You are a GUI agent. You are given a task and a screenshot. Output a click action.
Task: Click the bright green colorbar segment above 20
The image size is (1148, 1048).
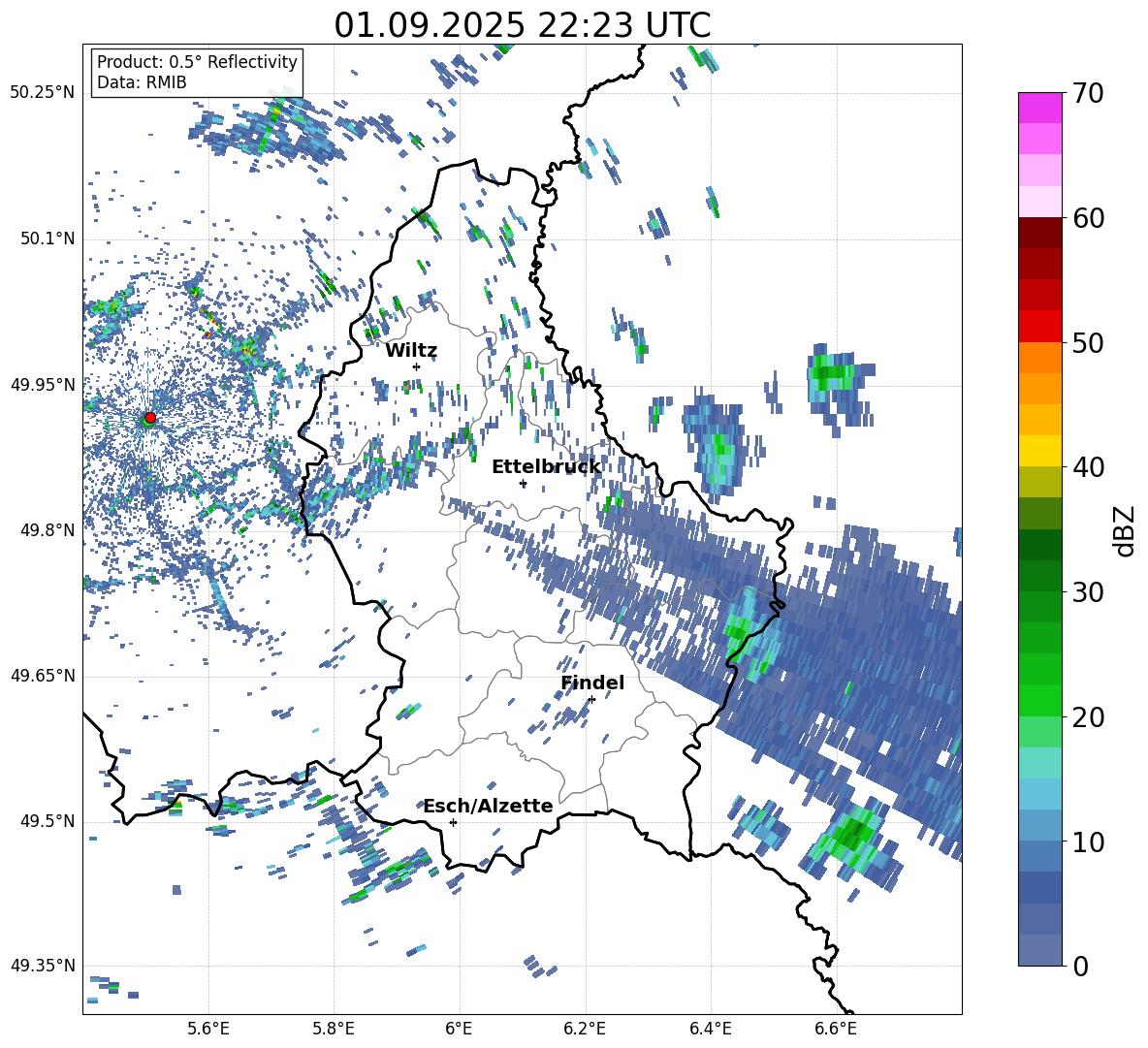point(1039,700)
